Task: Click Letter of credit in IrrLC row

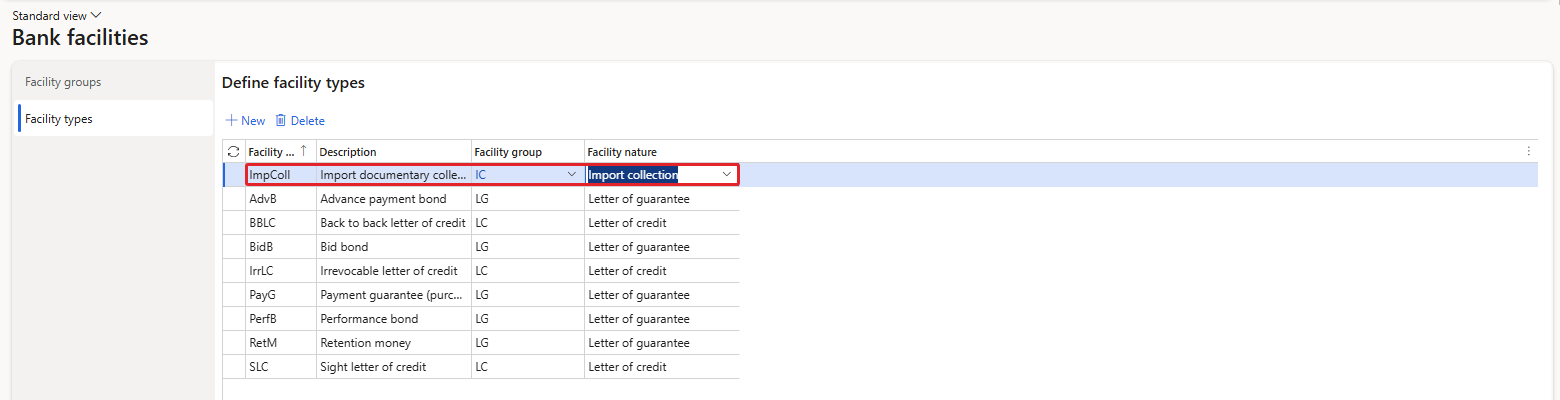Action: pyautogui.click(x=662, y=271)
